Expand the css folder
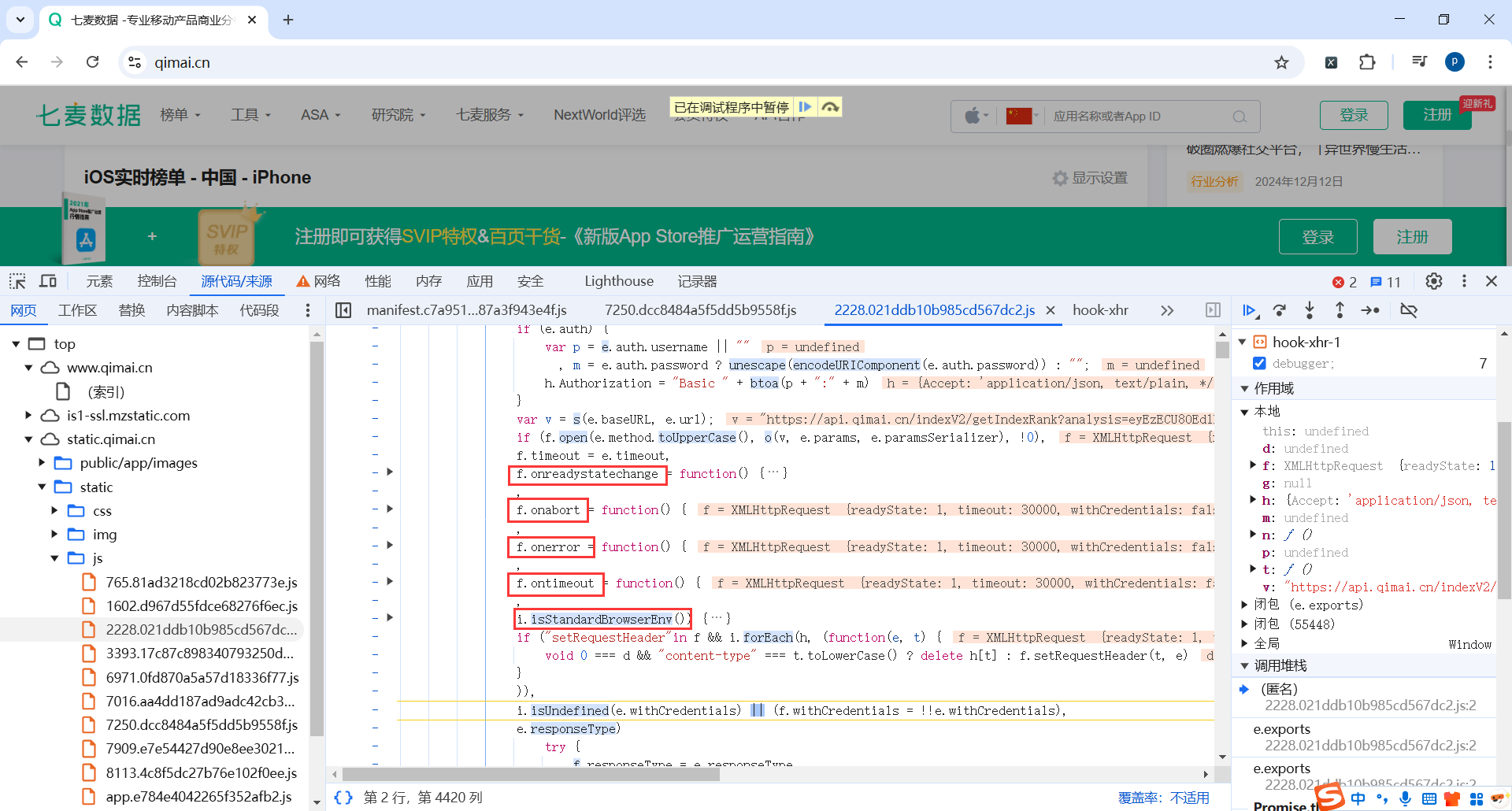1512x811 pixels. pyautogui.click(x=54, y=510)
